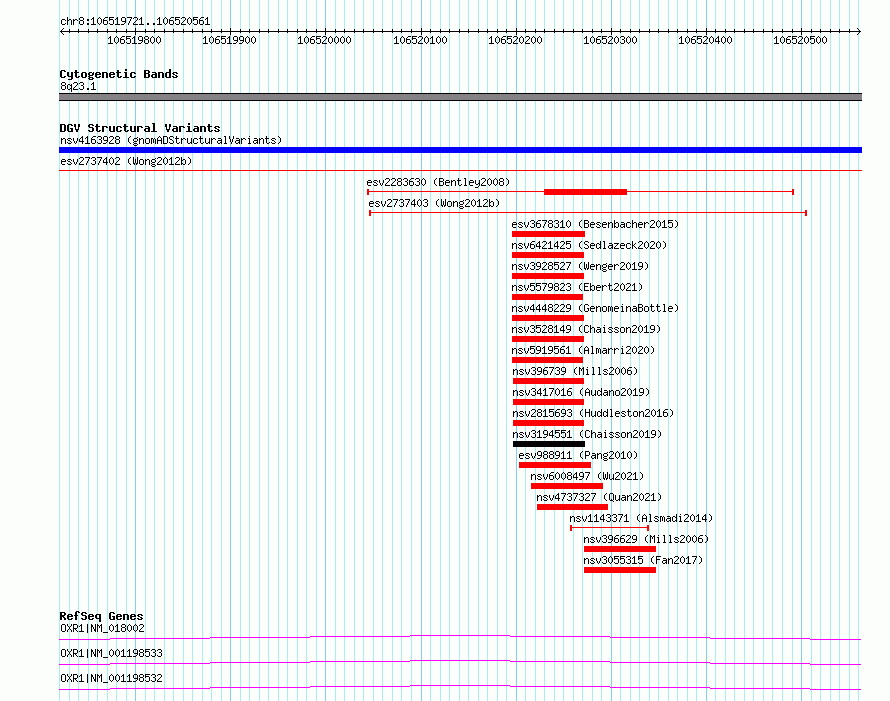Click the Cytogenetic Bands track heading
Image resolution: width=890 pixels, height=701 pixels.
tap(119, 74)
